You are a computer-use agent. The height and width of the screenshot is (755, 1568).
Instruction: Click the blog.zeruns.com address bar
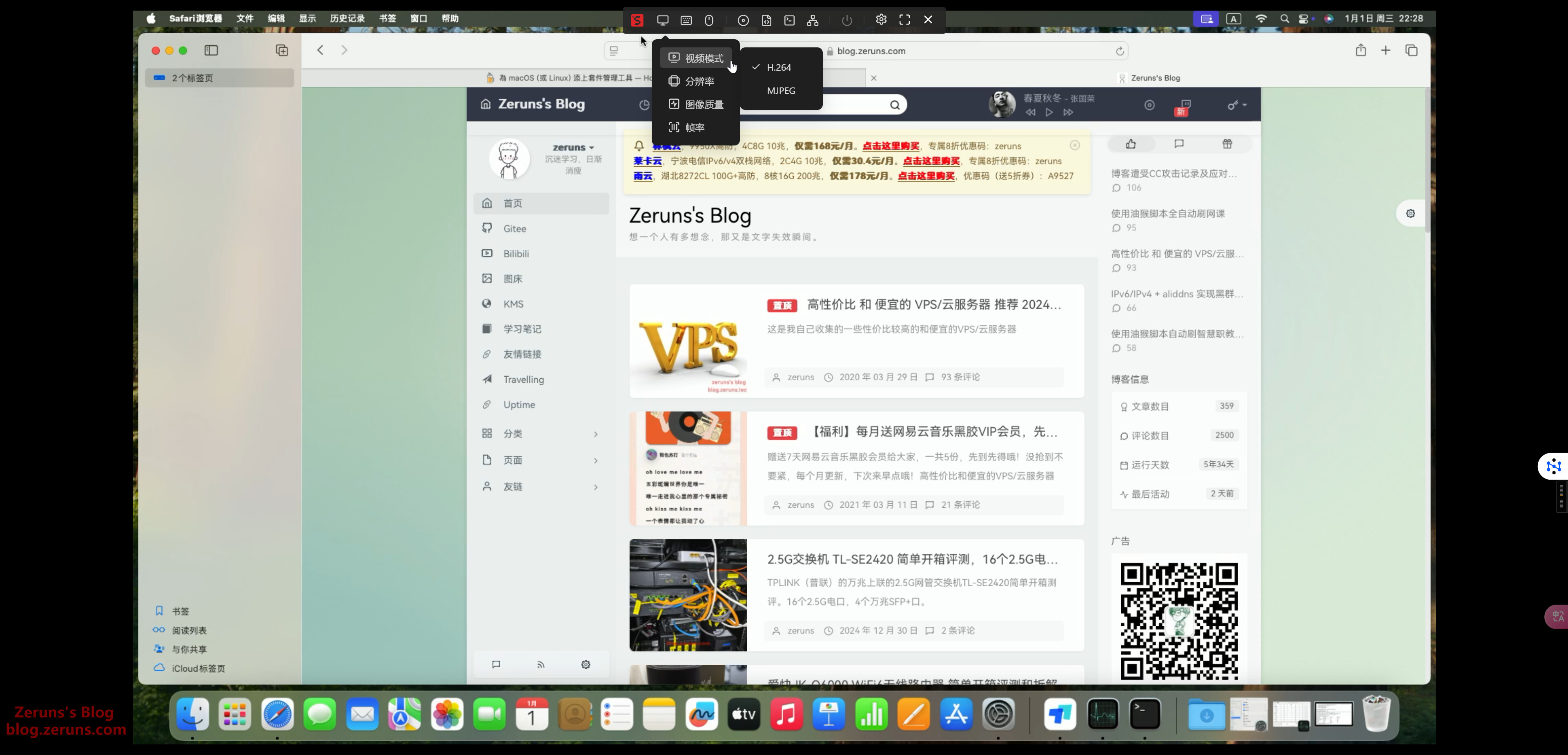pos(871,51)
